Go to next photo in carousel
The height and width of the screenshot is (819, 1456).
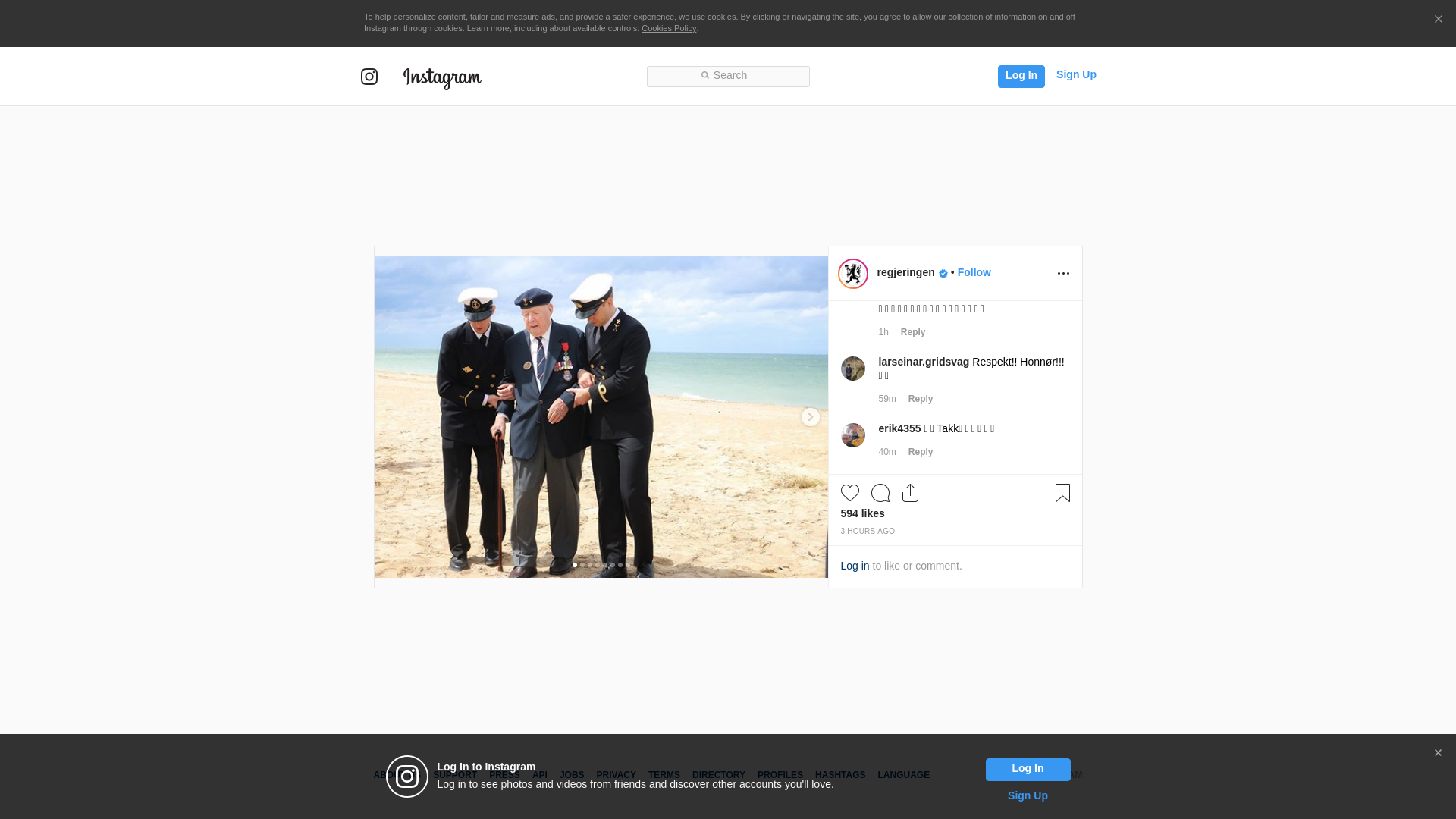810,417
